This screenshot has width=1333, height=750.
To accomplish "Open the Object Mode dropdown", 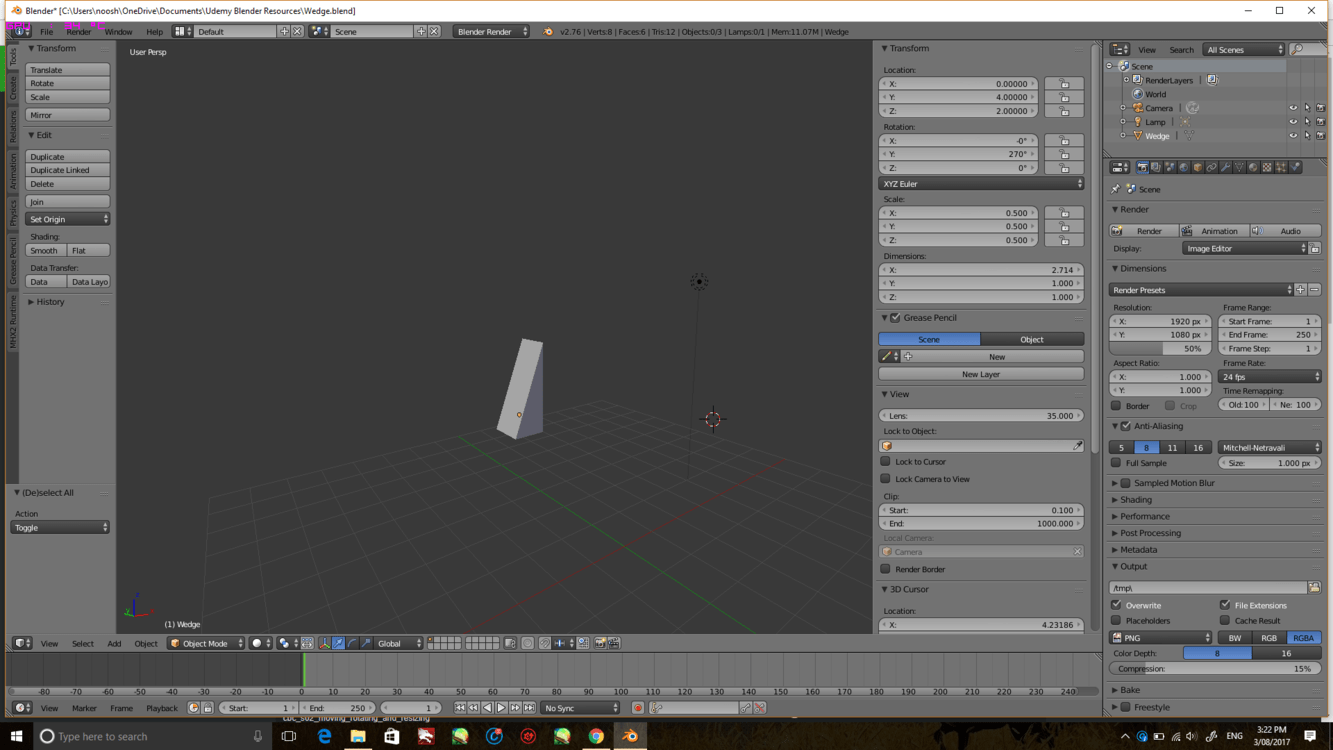I will 206,644.
